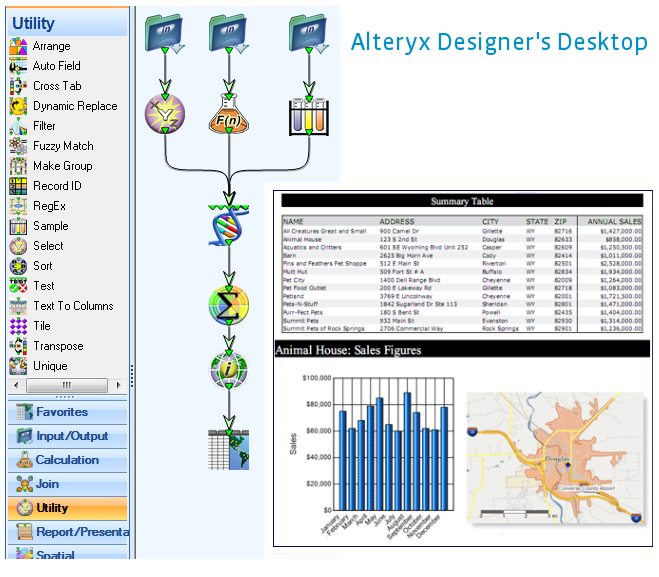
Task: Click the first Input folder node on canvas
Action: tap(165, 34)
